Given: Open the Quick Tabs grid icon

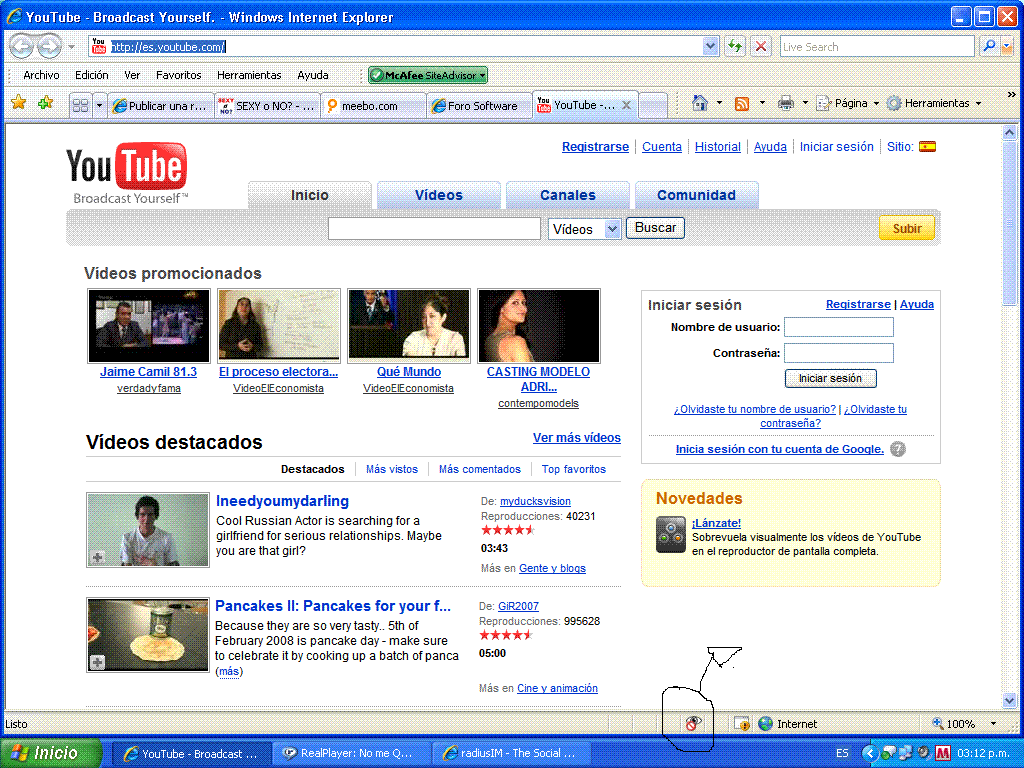Looking at the screenshot, I should click(80, 105).
